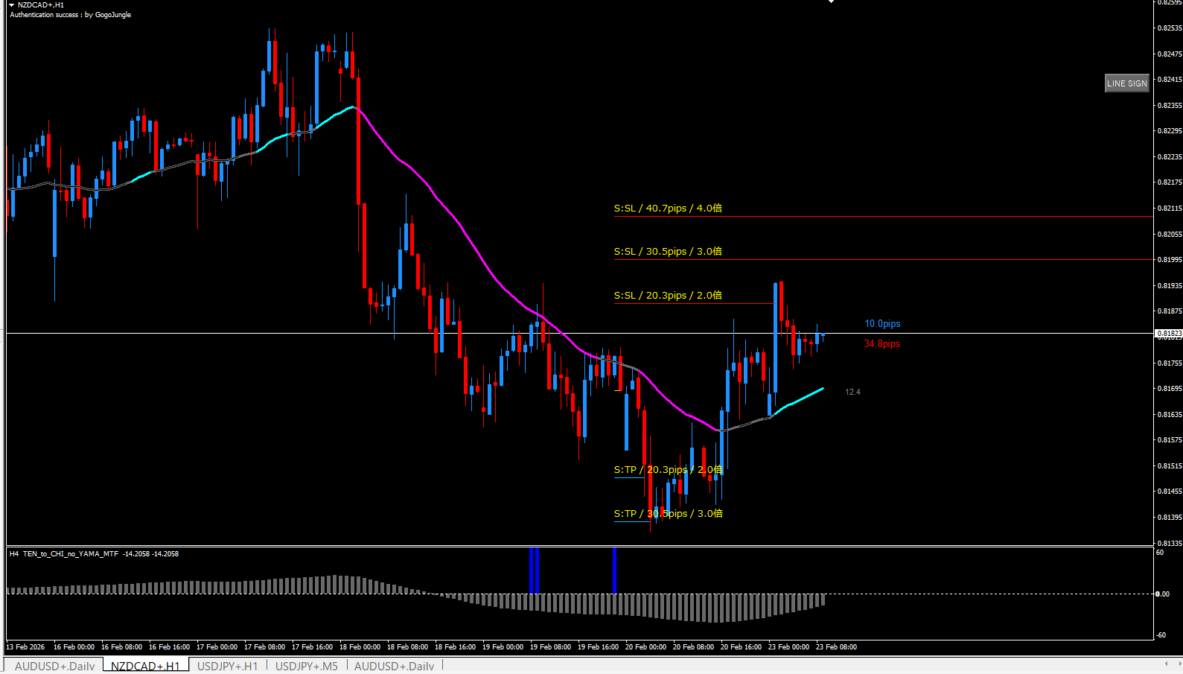Screen dimensions: 1183x674
Task: Switch to the USDJPY+.H1 chart tab
Action: (x=227, y=666)
